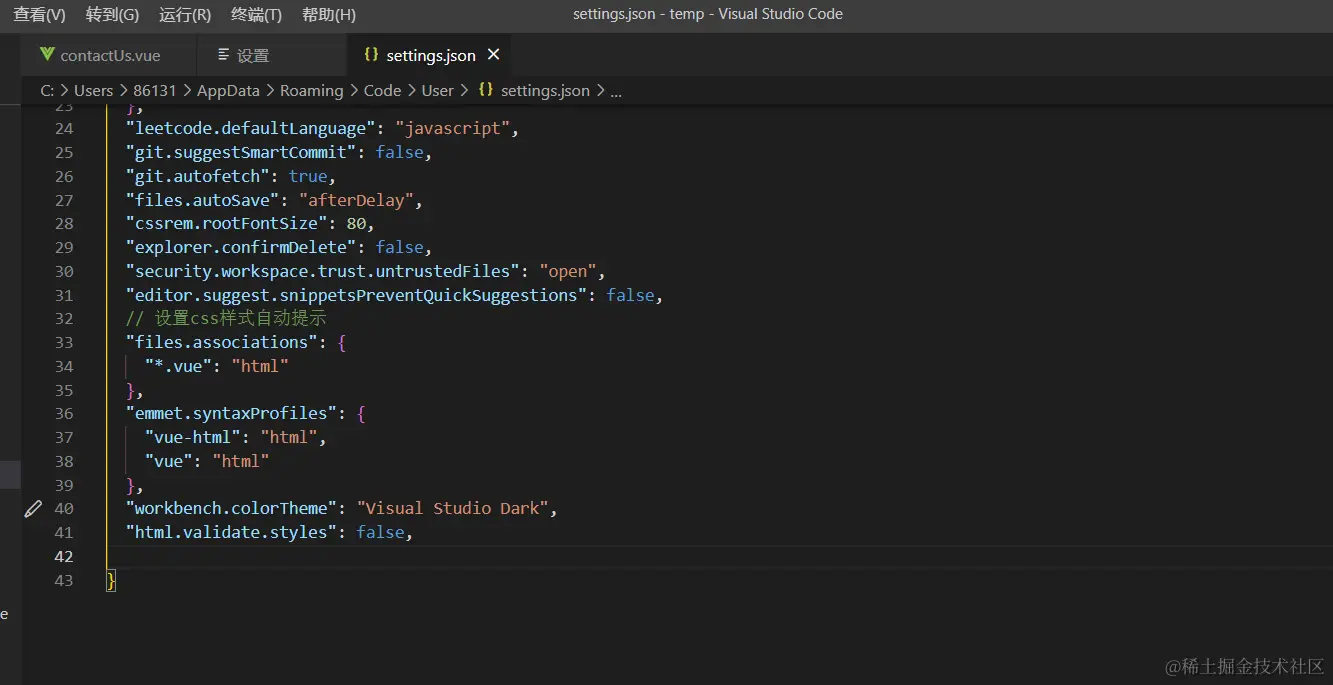
Task: Open the 终端(T) menu
Action: (x=256, y=14)
